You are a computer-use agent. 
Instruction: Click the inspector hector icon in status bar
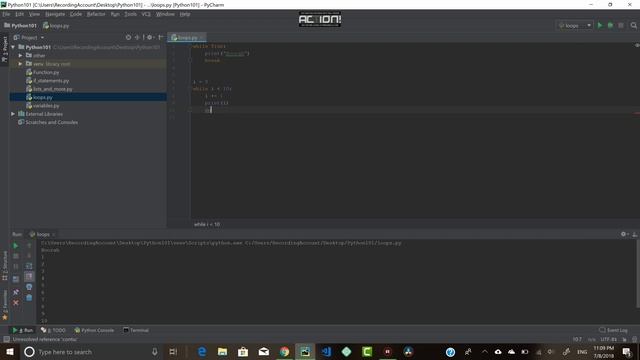634,339
